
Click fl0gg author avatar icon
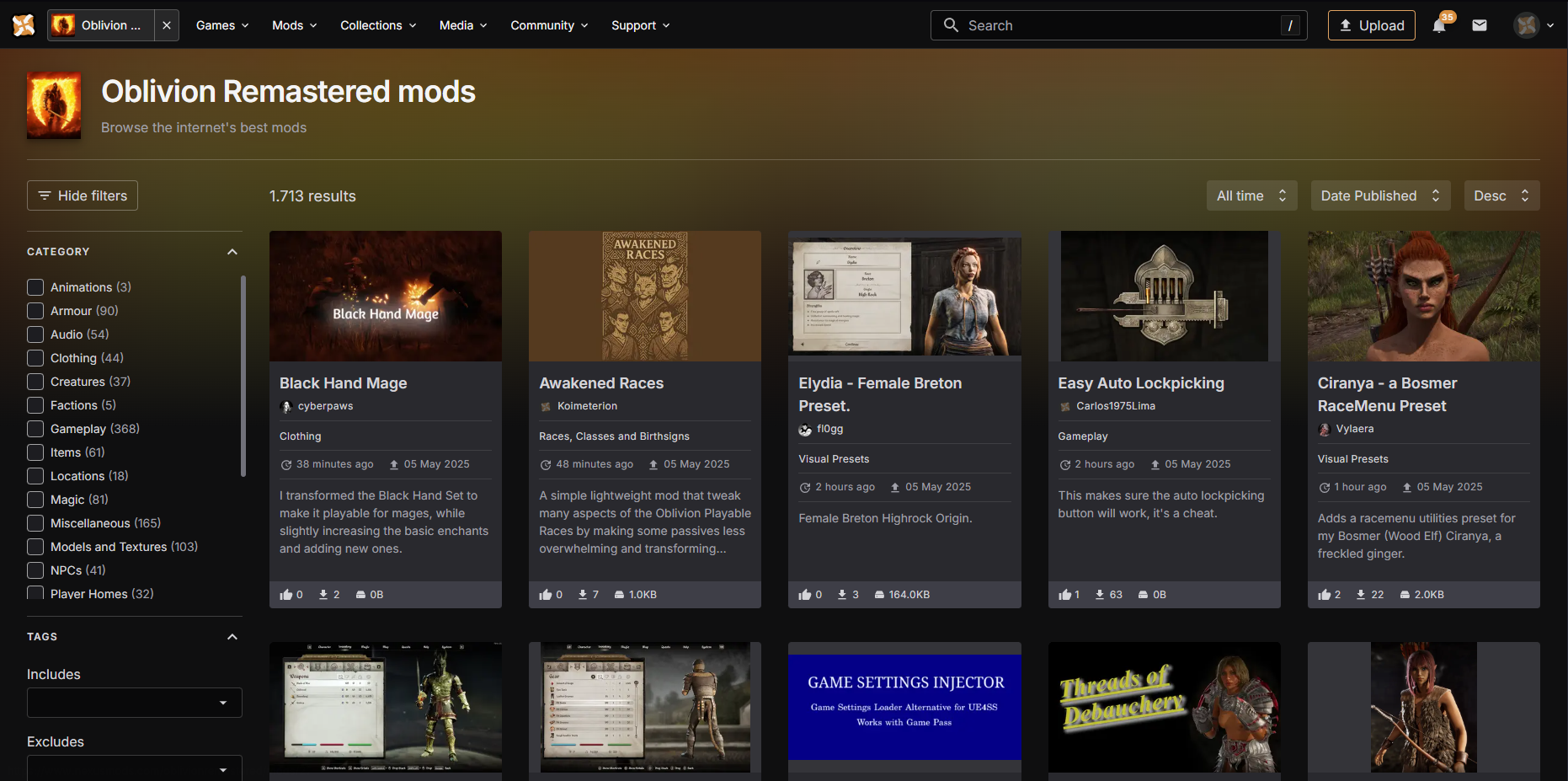[805, 429]
